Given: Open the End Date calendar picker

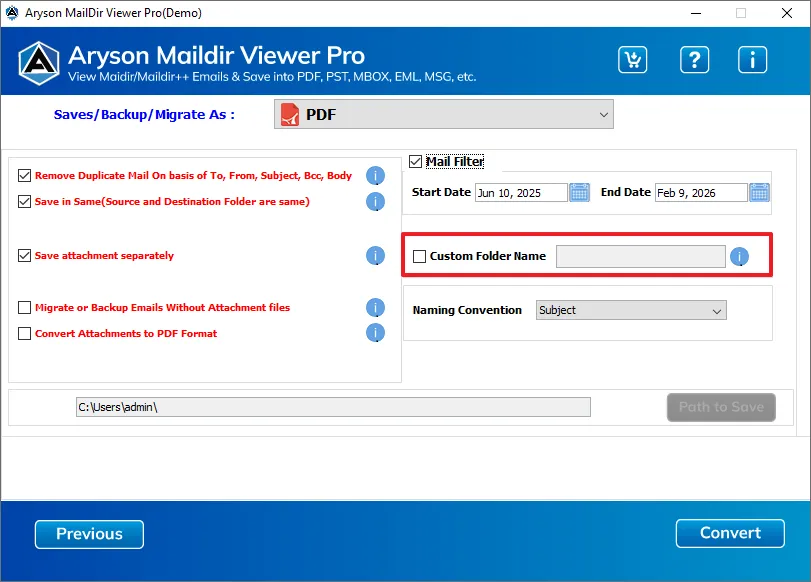Looking at the screenshot, I should [759, 192].
